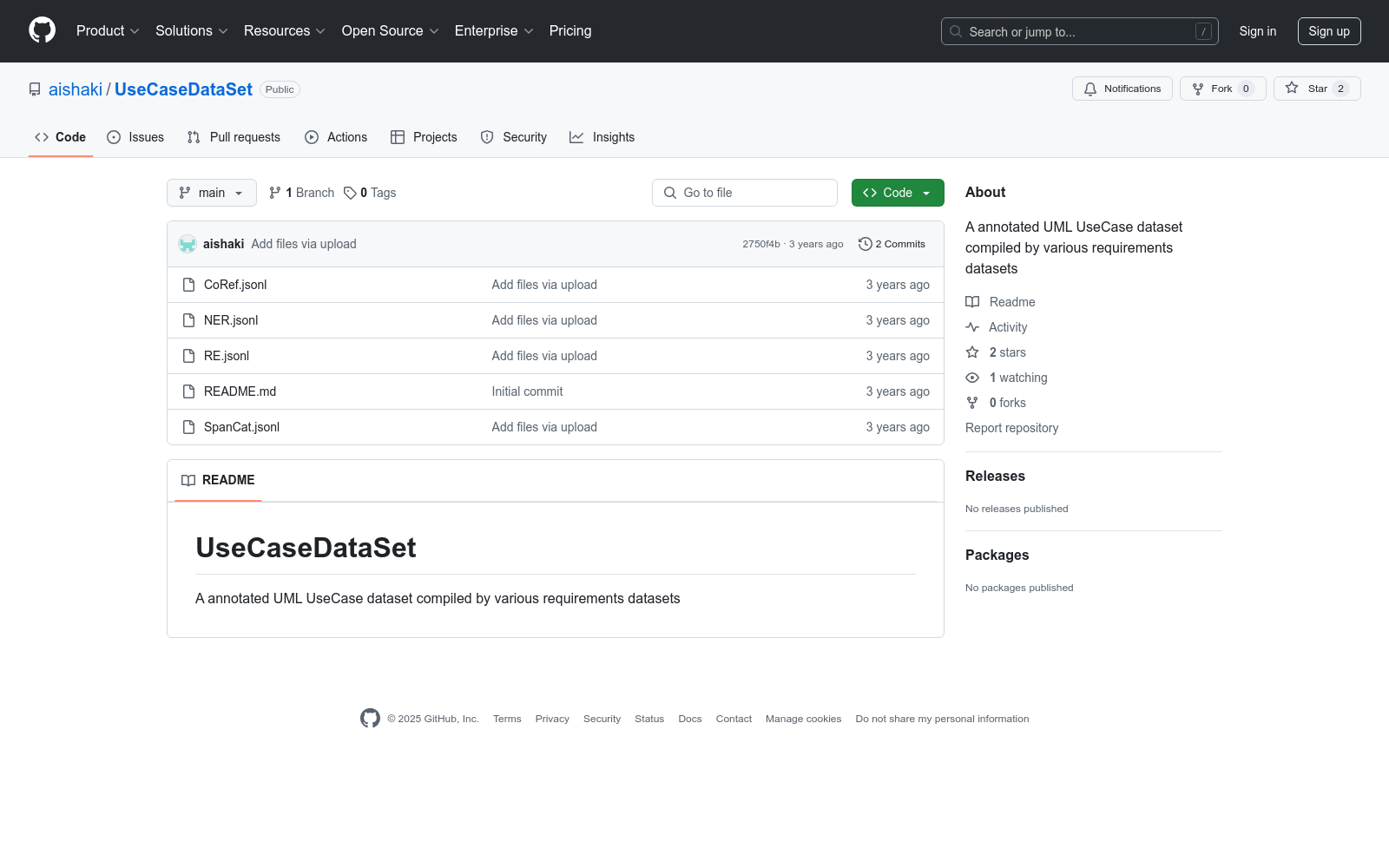1389x868 pixels.
Task: Click the book icon in README header
Action: (188, 480)
